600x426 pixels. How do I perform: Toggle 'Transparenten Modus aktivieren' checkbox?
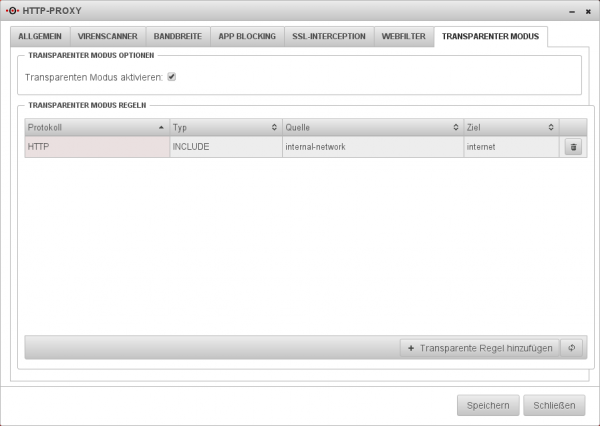pyautogui.click(x=173, y=76)
